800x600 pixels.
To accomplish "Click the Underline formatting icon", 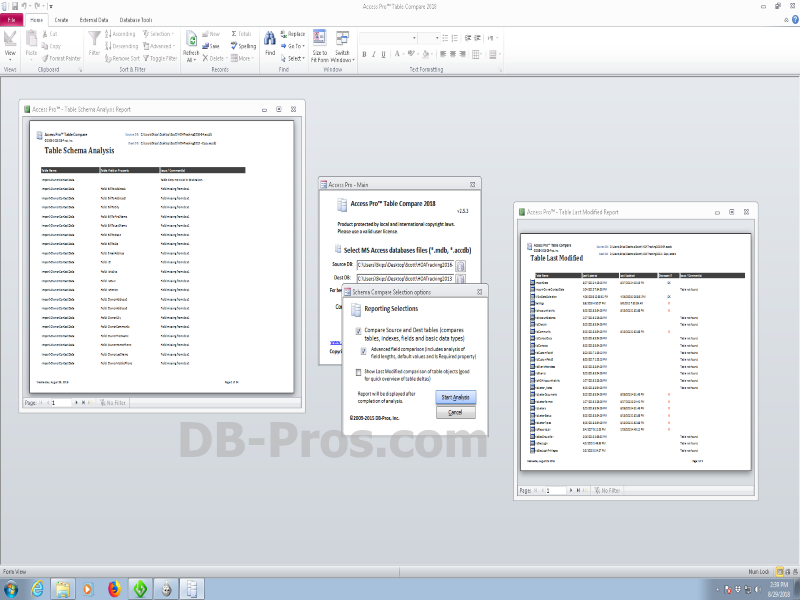I will pos(383,54).
